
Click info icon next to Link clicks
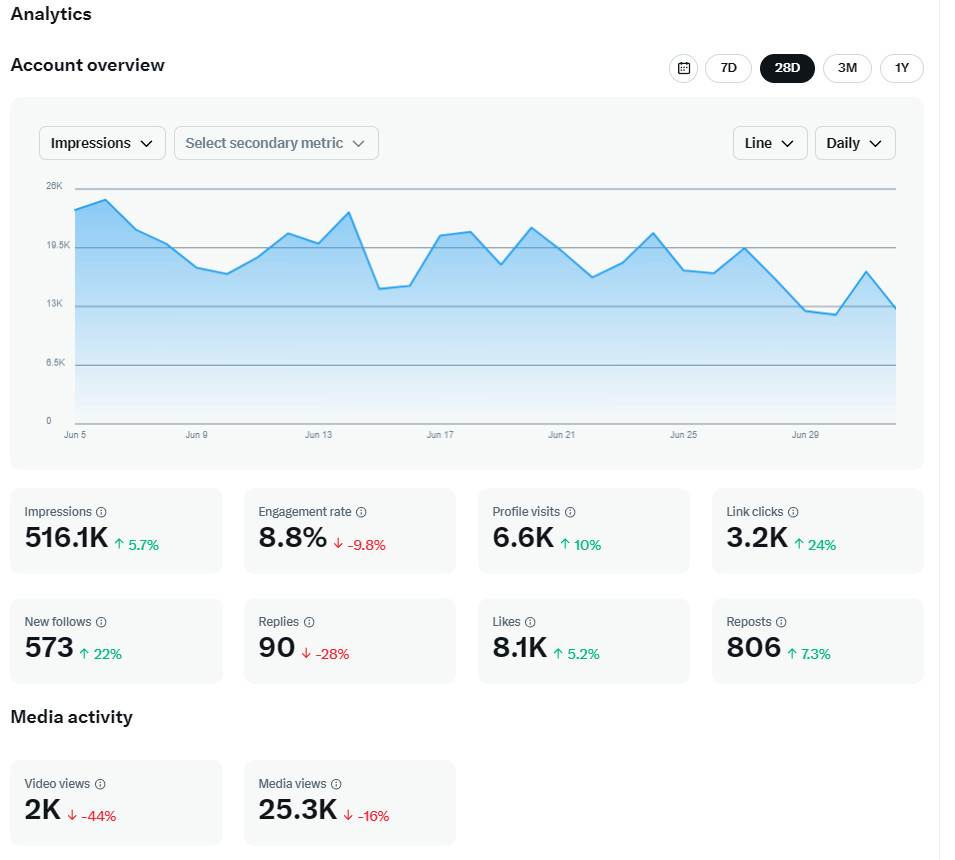pyautogui.click(x=794, y=512)
